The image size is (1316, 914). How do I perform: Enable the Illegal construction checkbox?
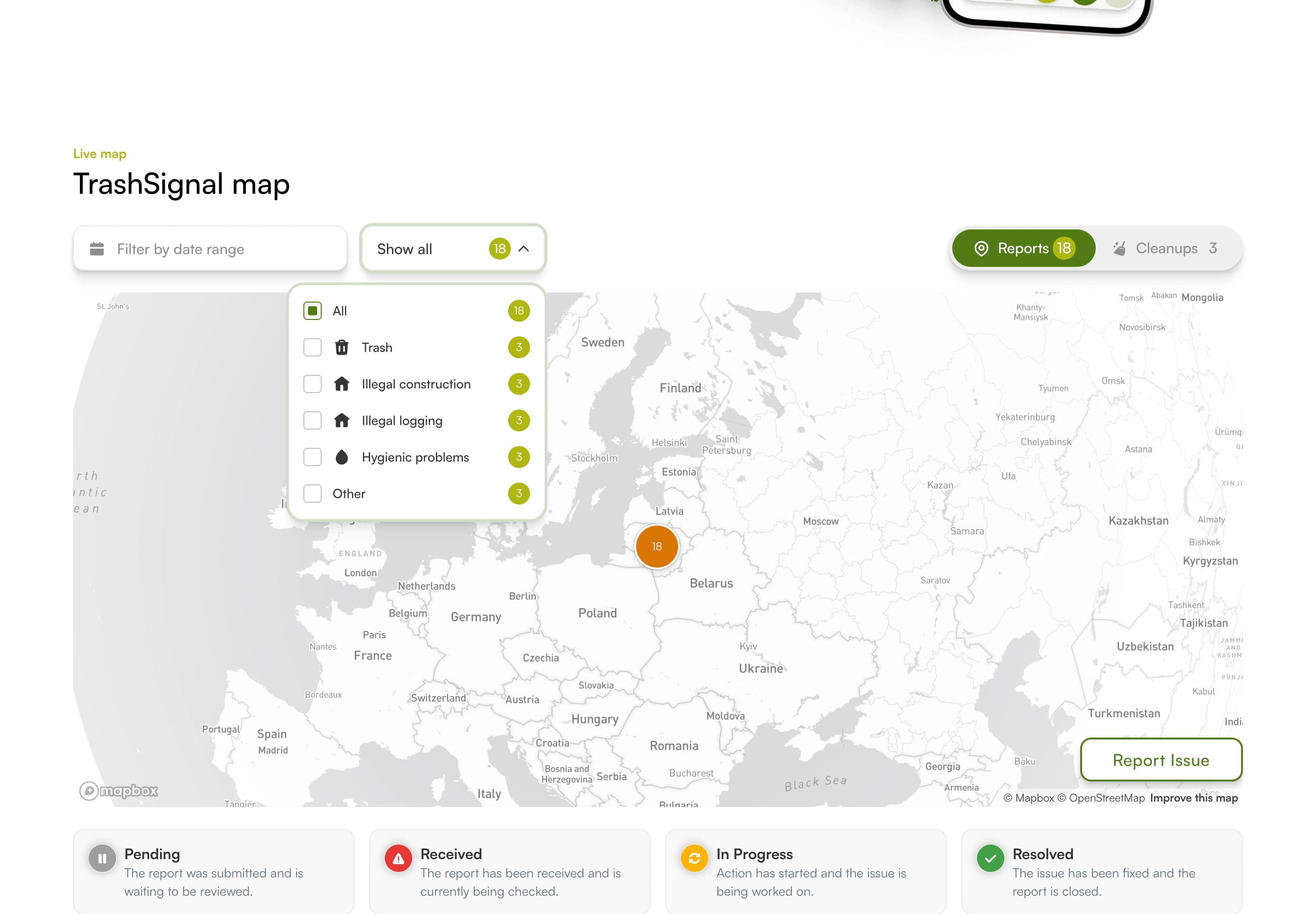point(312,384)
